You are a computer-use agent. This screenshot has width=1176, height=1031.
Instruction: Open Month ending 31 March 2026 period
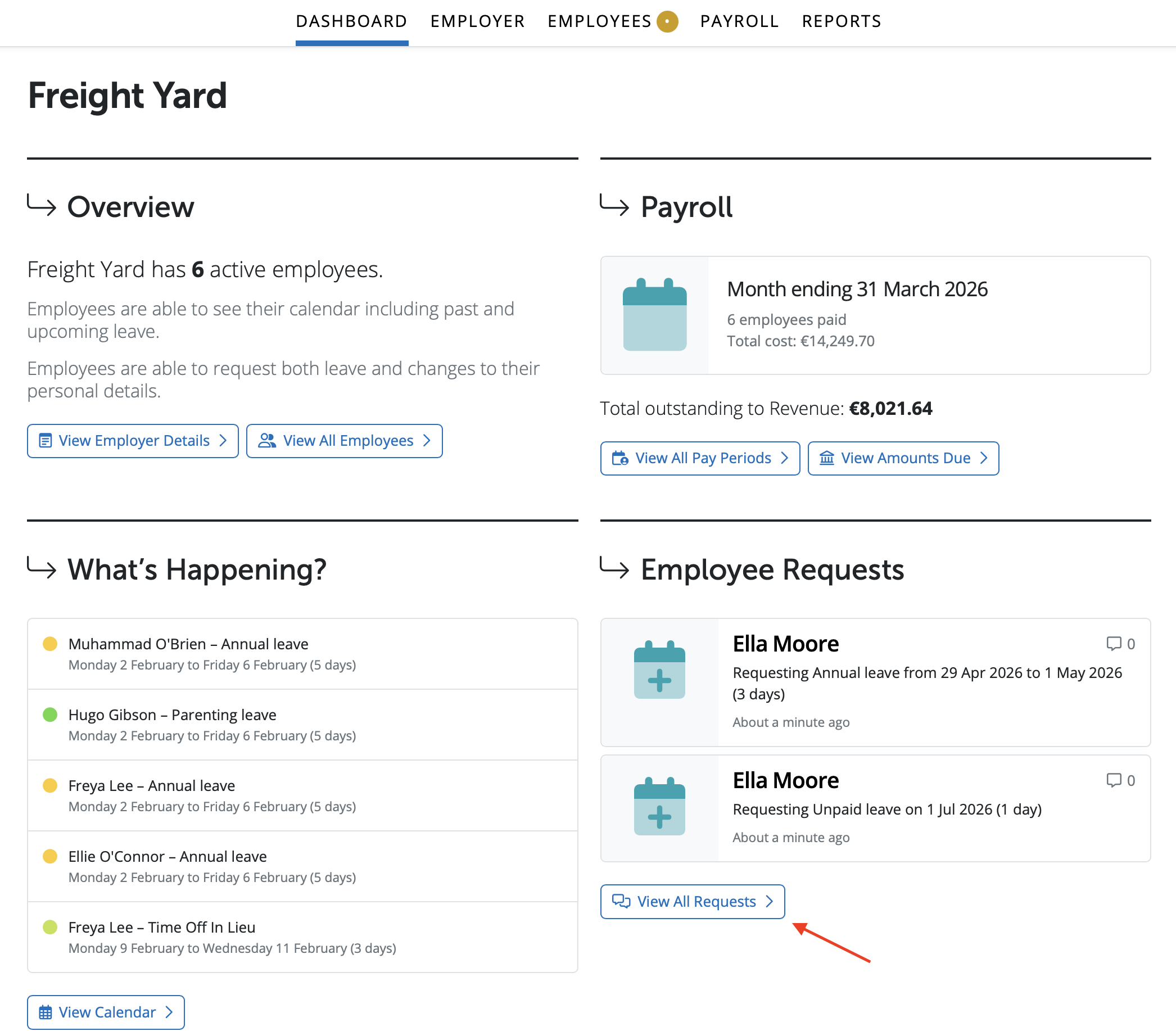coord(857,290)
